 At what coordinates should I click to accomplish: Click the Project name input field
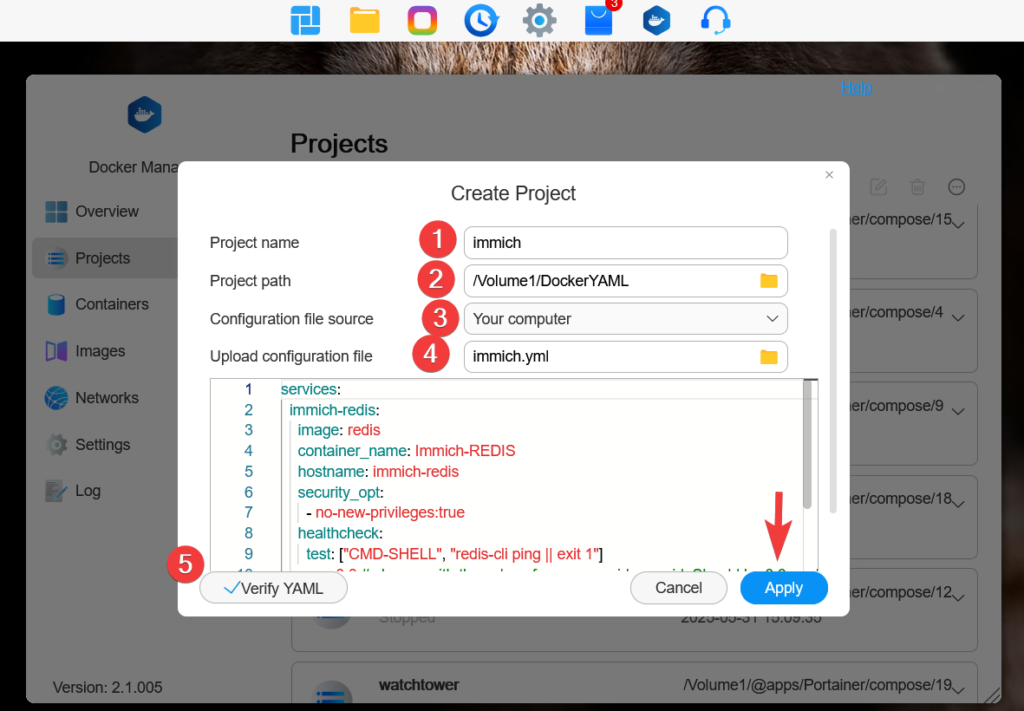(625, 243)
